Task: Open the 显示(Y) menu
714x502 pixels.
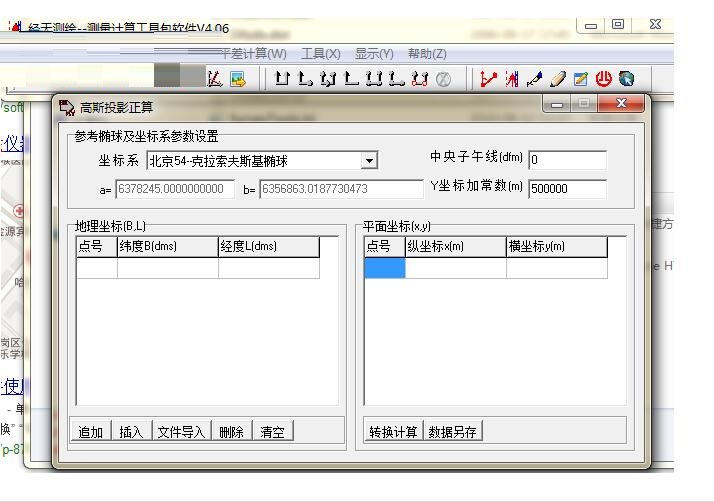Action: (374, 54)
